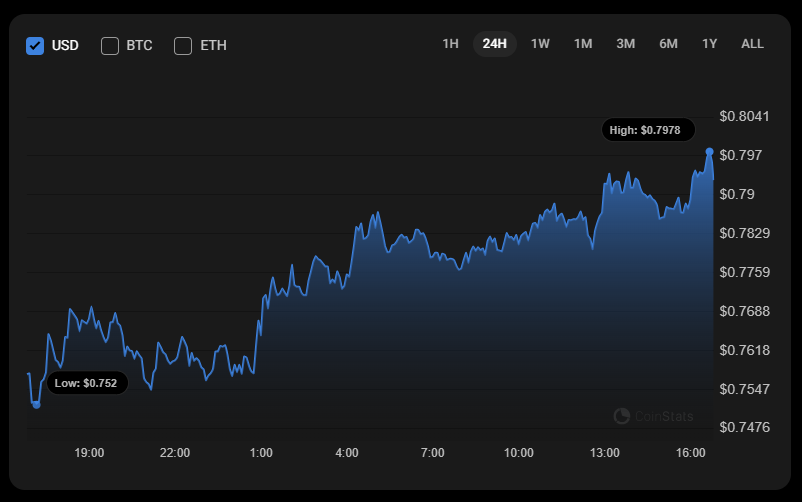Show the 1Y price history

(x=710, y=44)
